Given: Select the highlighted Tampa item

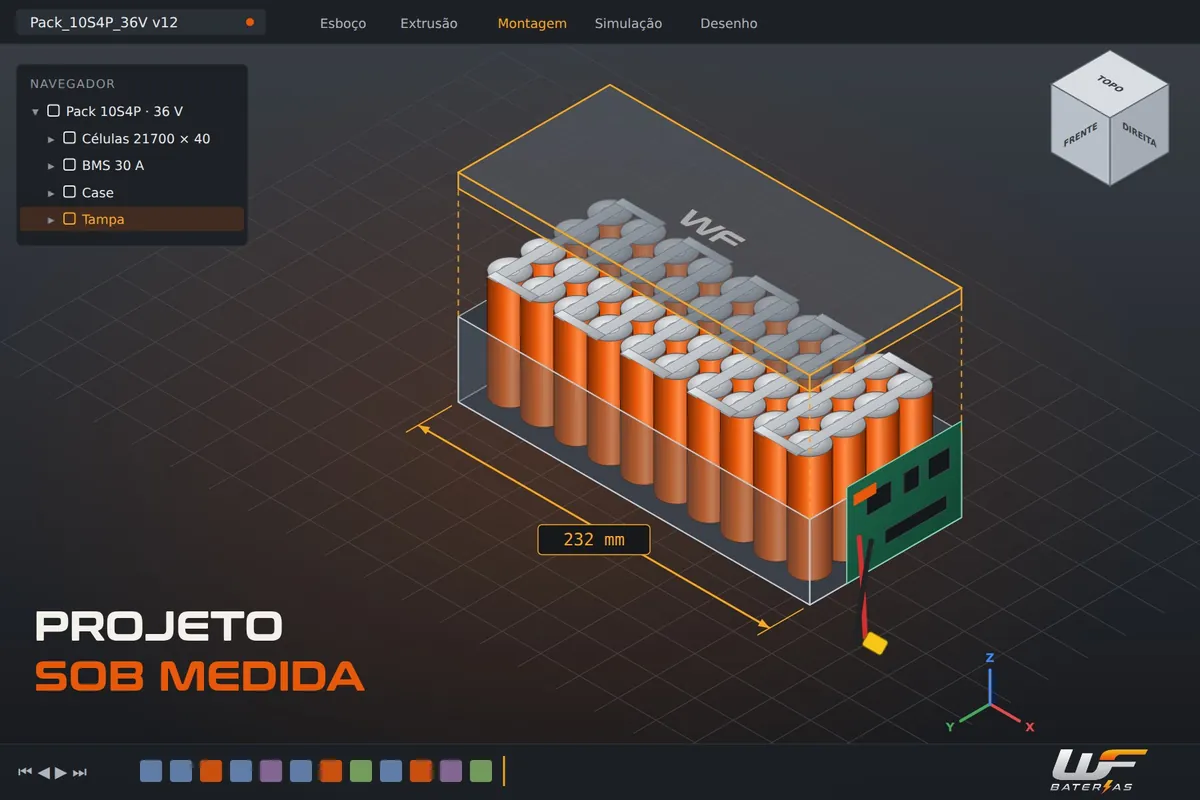Looking at the screenshot, I should coord(132,219).
